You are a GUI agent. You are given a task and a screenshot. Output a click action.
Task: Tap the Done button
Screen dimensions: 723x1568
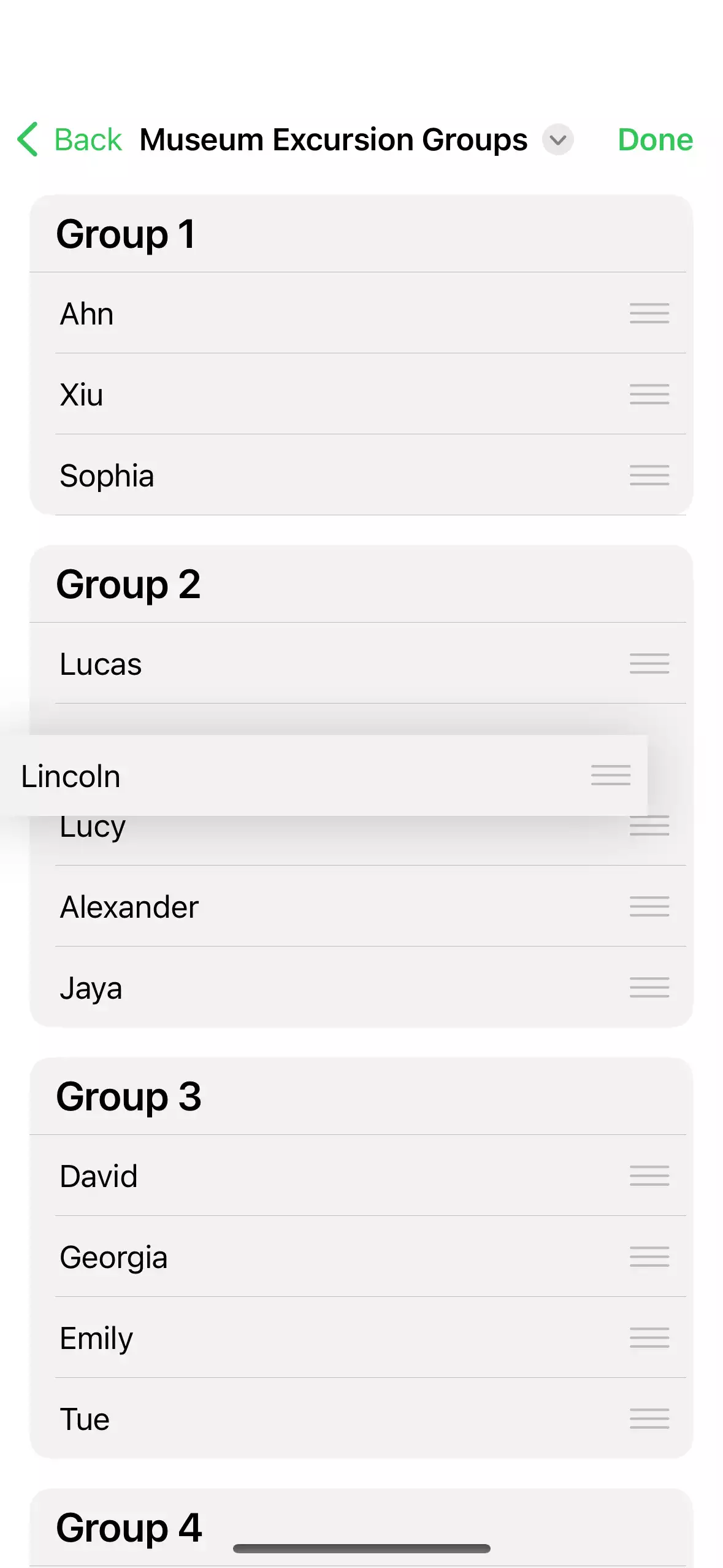(655, 140)
